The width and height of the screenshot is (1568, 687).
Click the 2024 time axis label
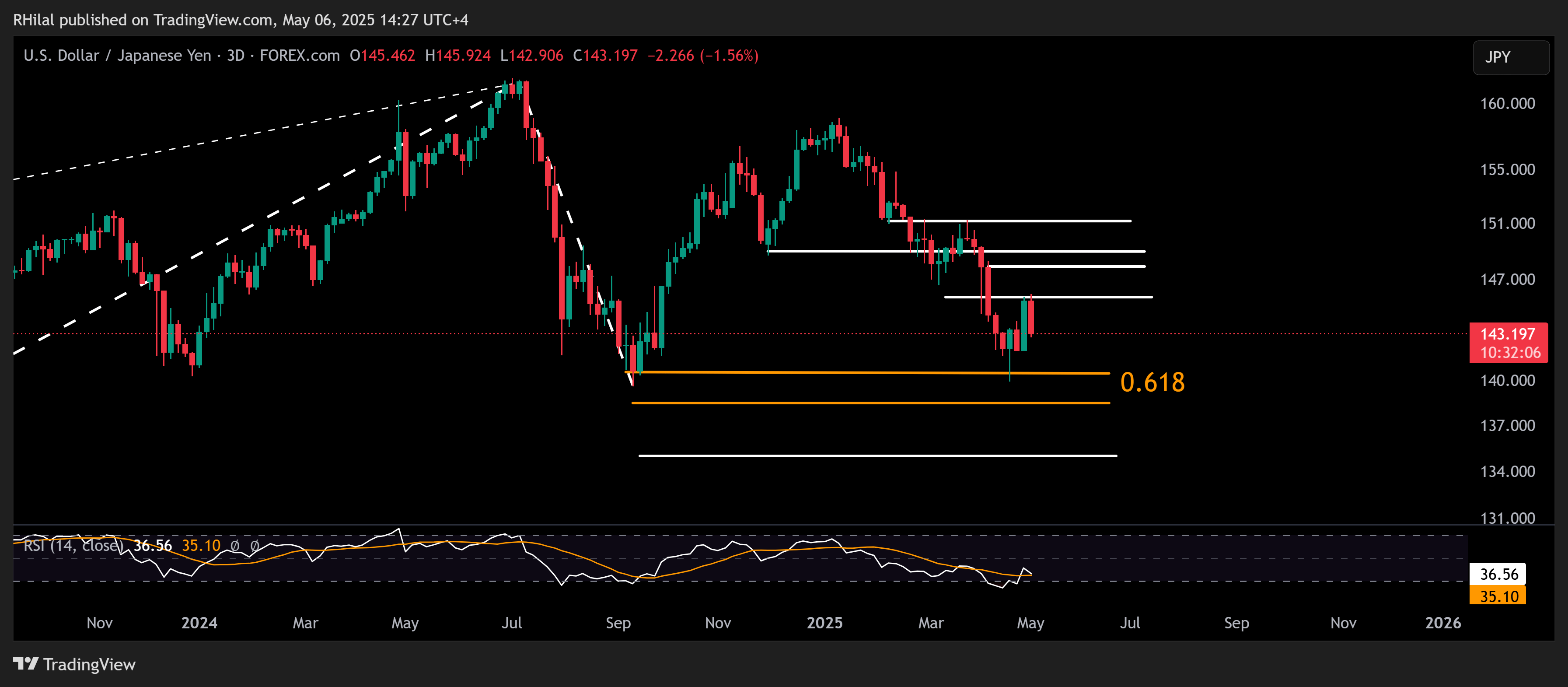point(199,622)
